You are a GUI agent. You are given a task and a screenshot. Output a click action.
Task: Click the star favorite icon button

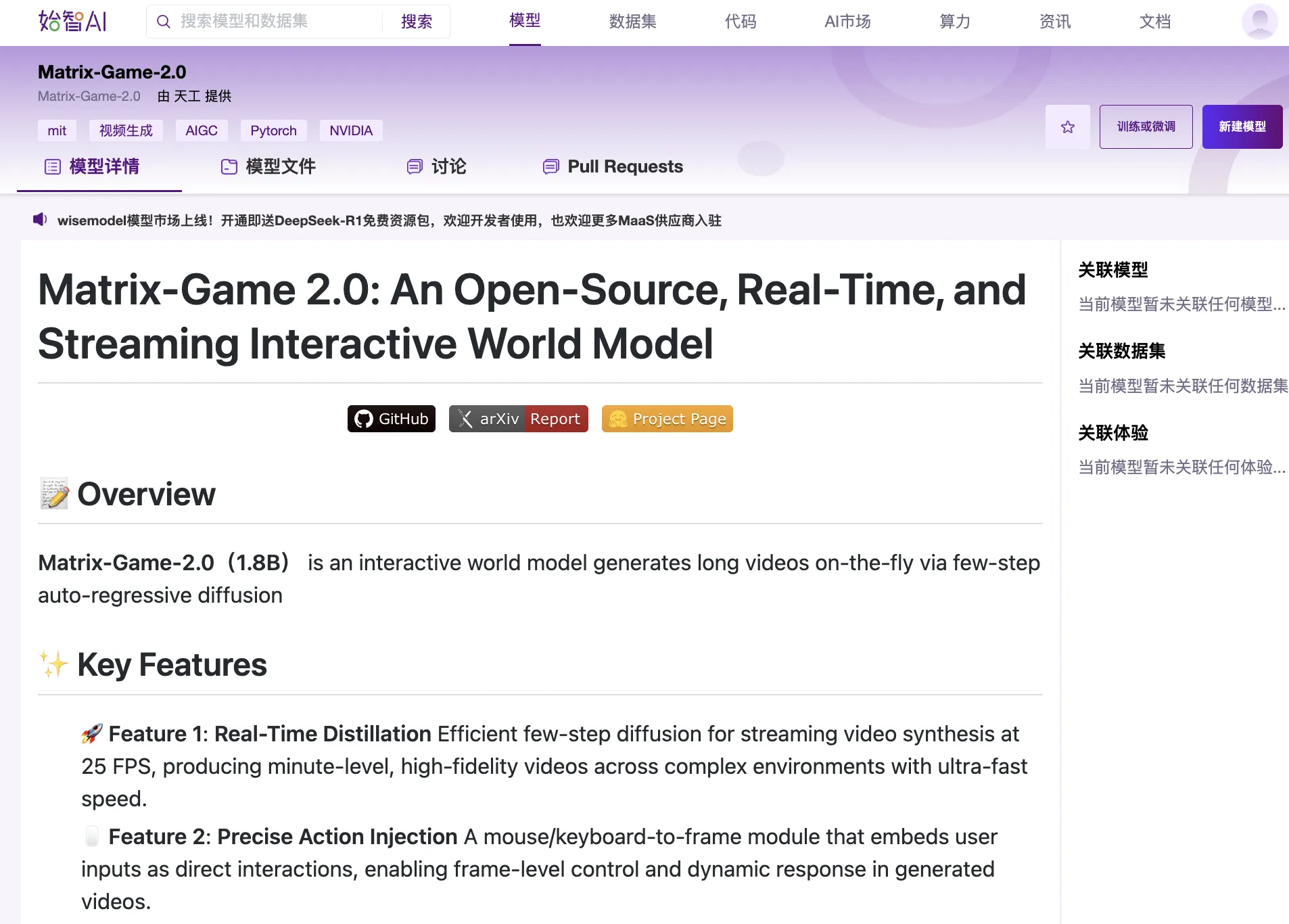coord(1067,126)
